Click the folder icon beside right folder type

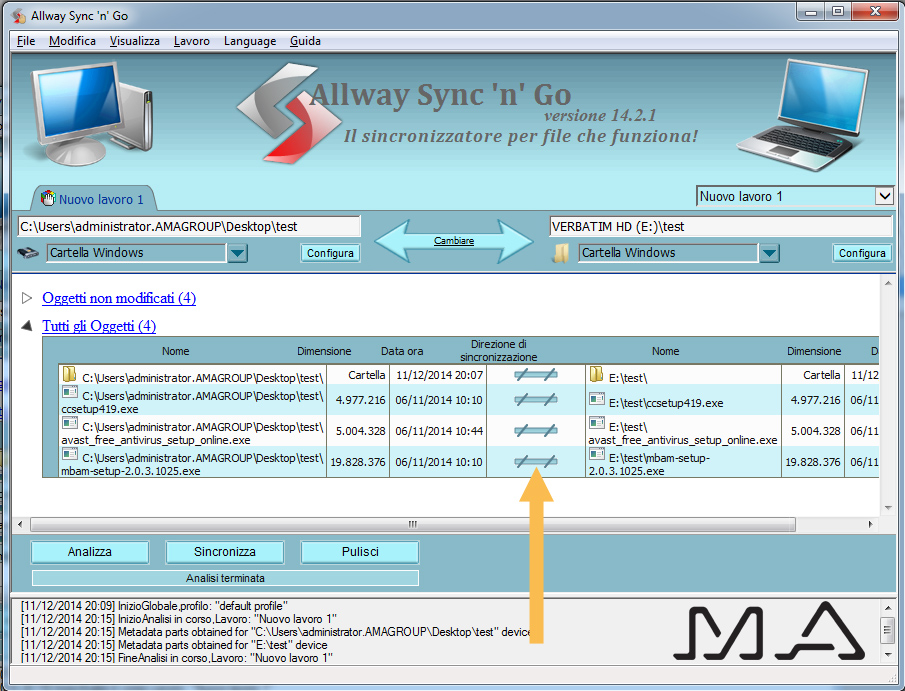pyautogui.click(x=560, y=253)
